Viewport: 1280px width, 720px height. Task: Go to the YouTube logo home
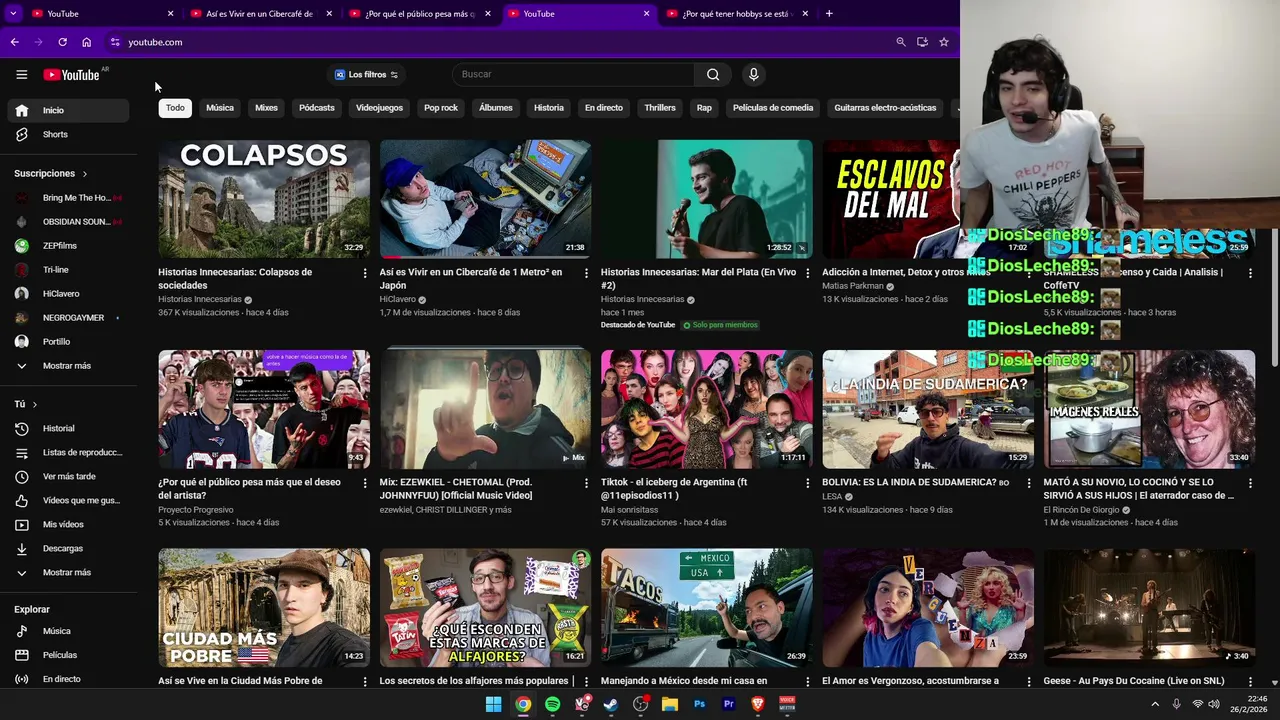pyautogui.click(x=71, y=74)
